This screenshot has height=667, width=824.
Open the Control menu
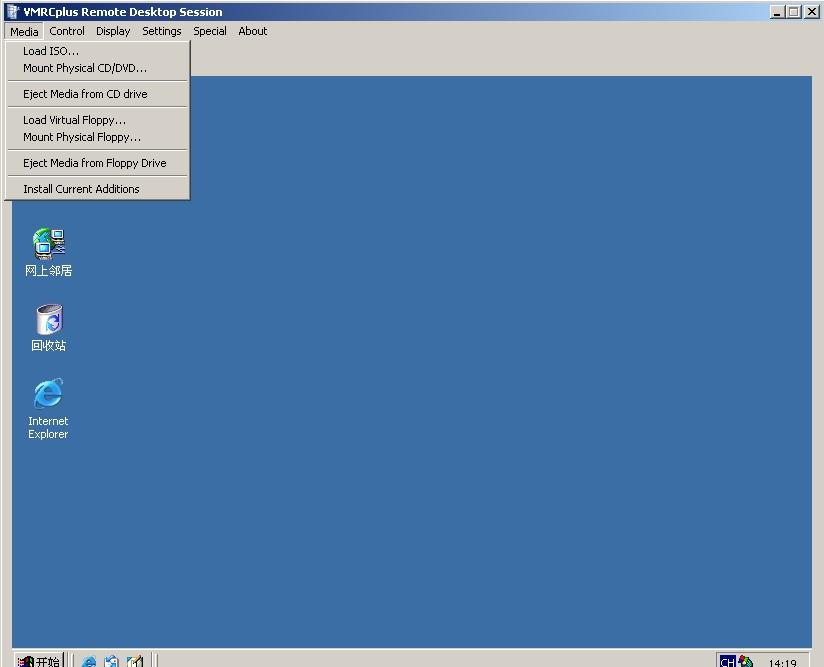click(x=67, y=31)
